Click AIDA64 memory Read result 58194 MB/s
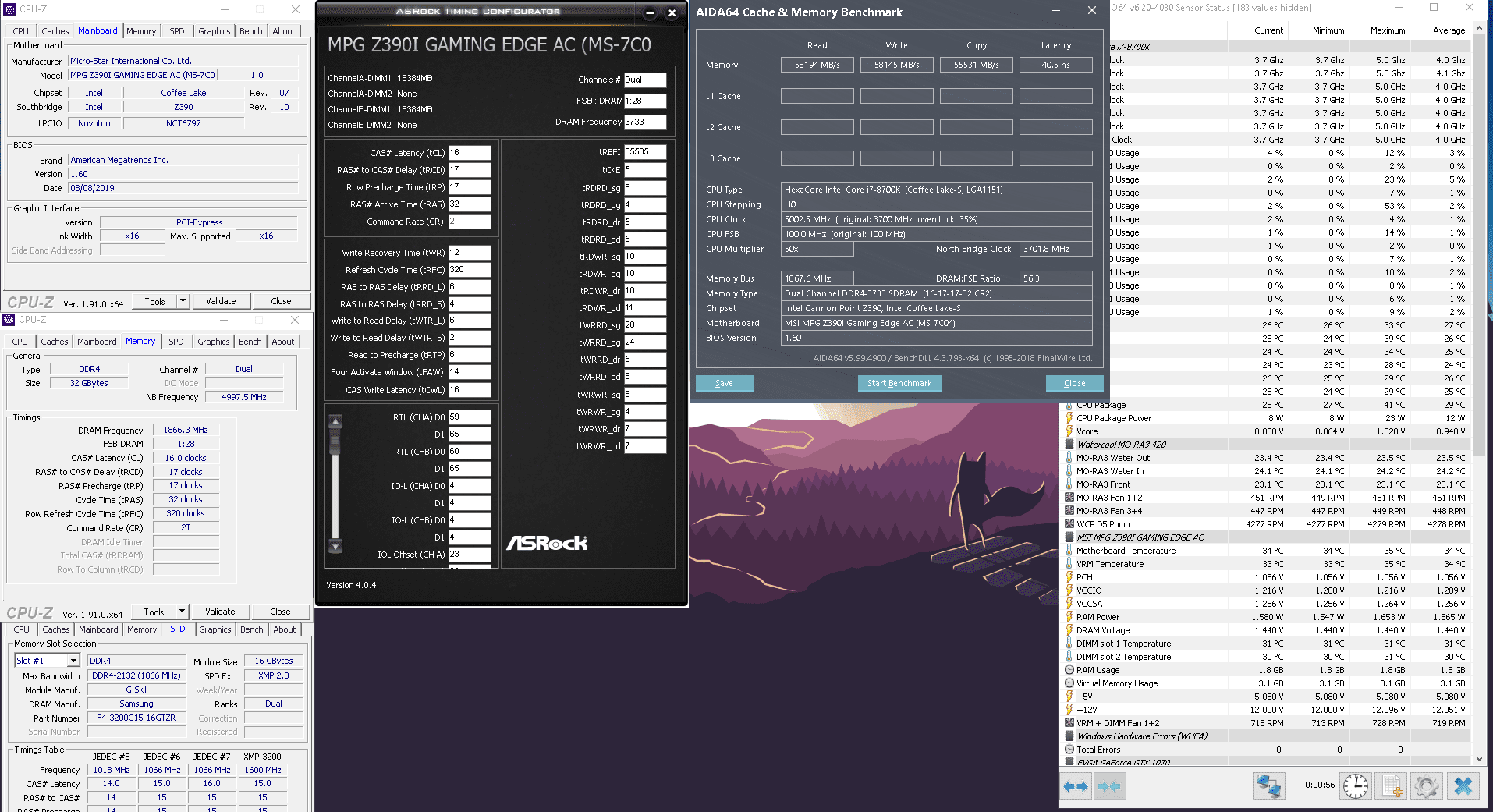Image resolution: width=1493 pixels, height=812 pixels. pos(817,65)
